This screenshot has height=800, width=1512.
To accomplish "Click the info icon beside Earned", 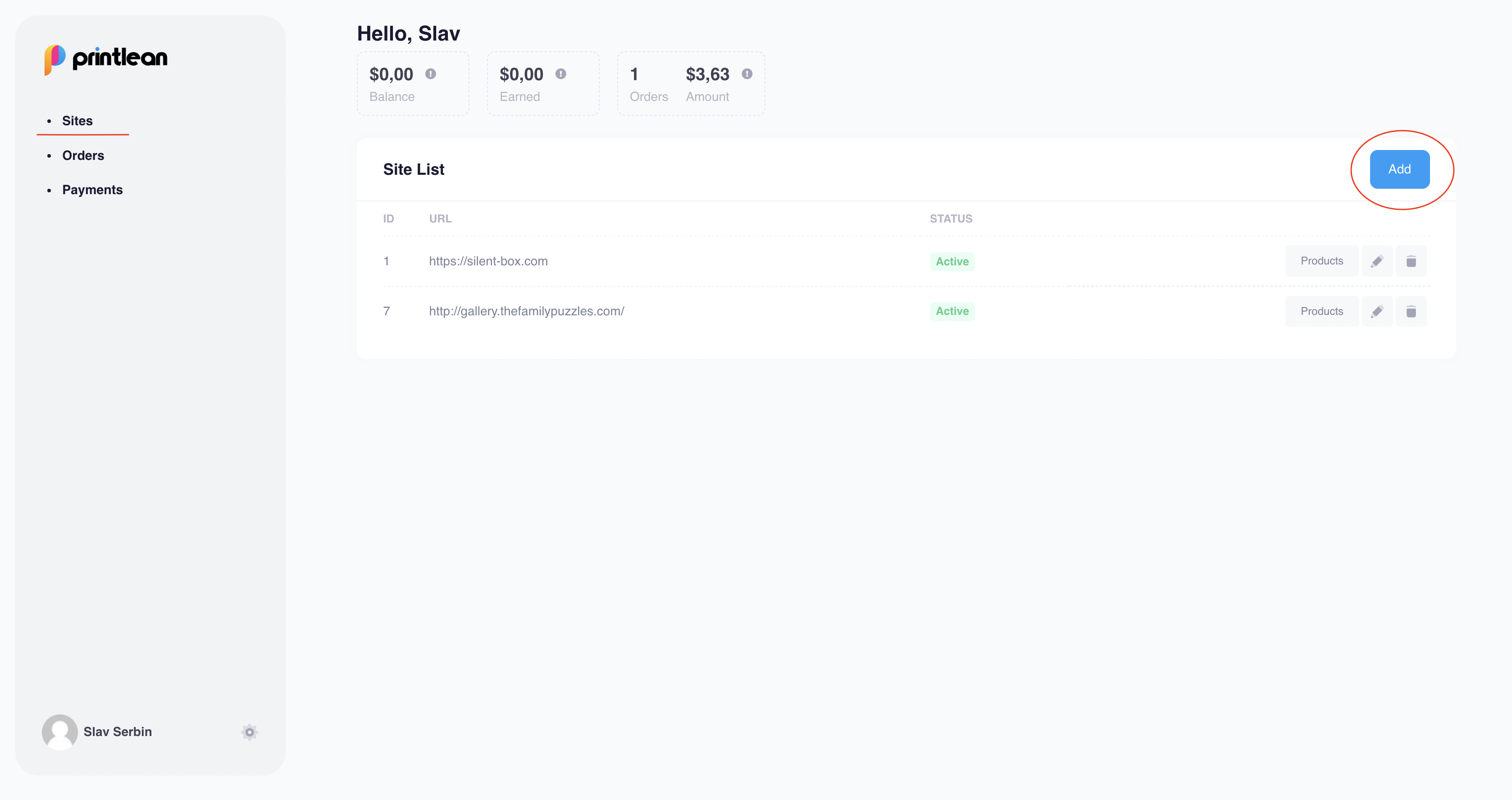I will 561,74.
